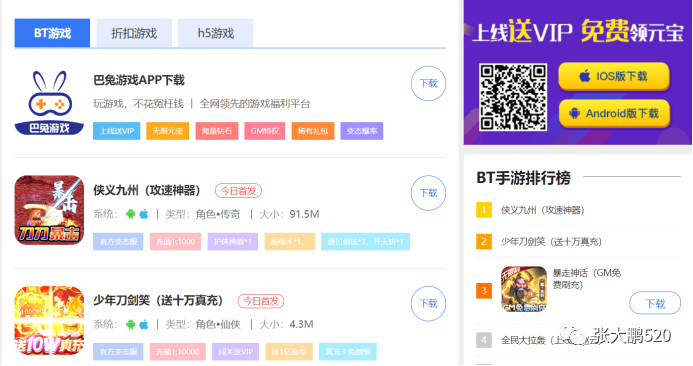693x366 pixels.
Task: Click 上线送VIP 免费领元宝 banner text
Action: point(578,32)
